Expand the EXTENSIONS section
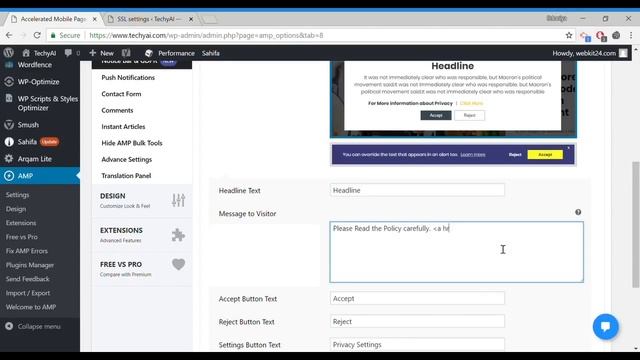 (x=142, y=235)
